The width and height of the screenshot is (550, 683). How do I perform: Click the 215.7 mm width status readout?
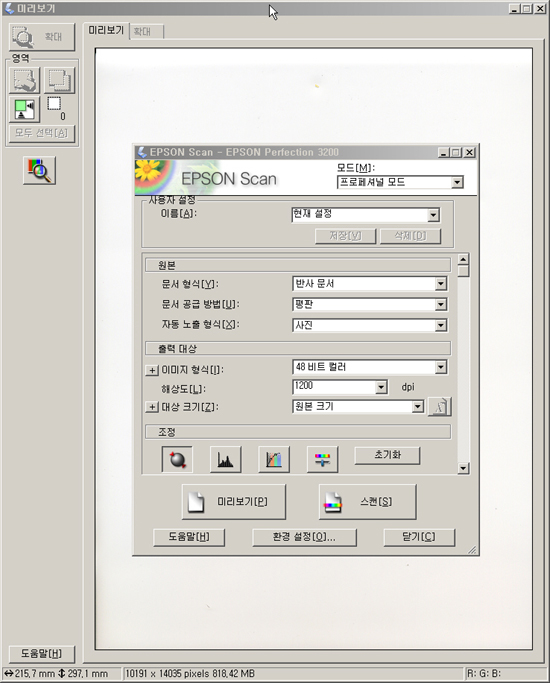click(x=30, y=673)
